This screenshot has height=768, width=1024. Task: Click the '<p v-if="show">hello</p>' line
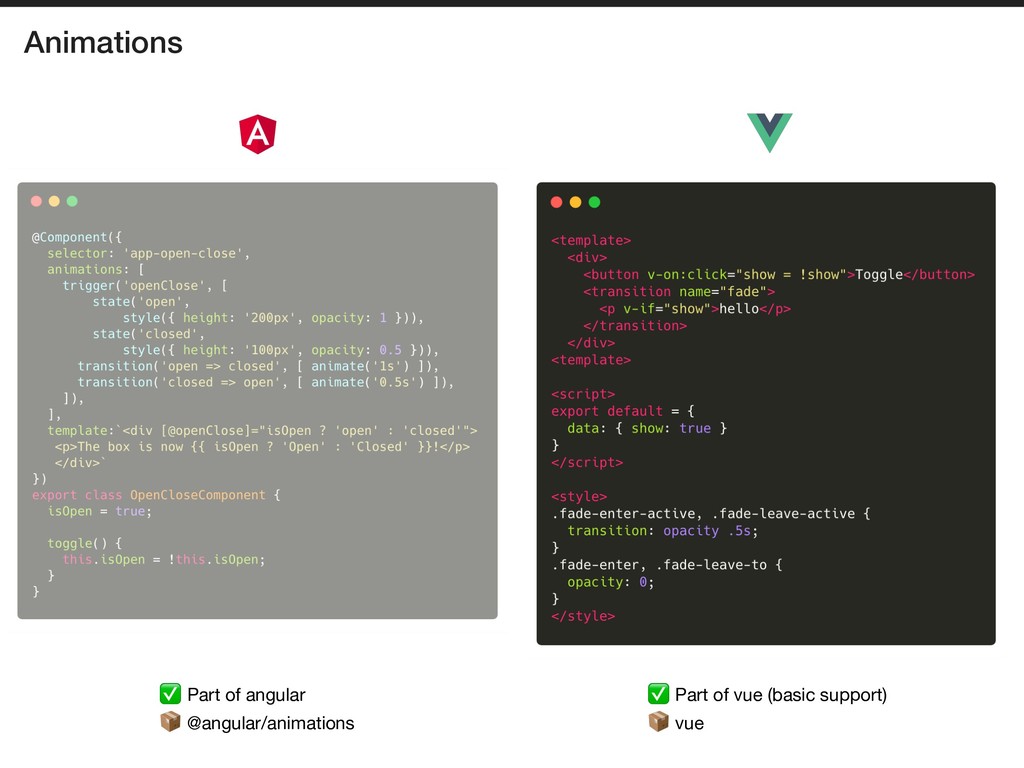695,308
